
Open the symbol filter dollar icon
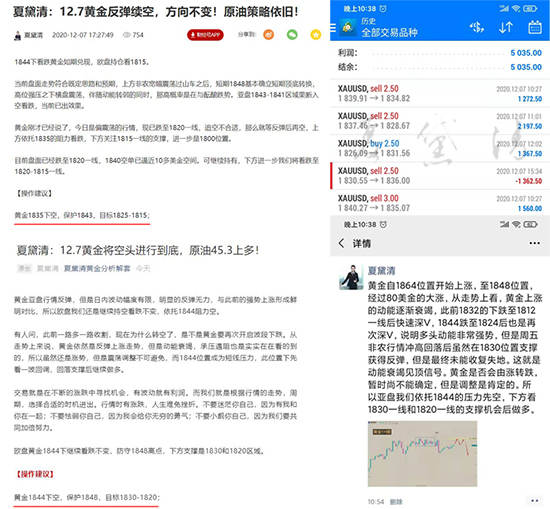coord(477,27)
